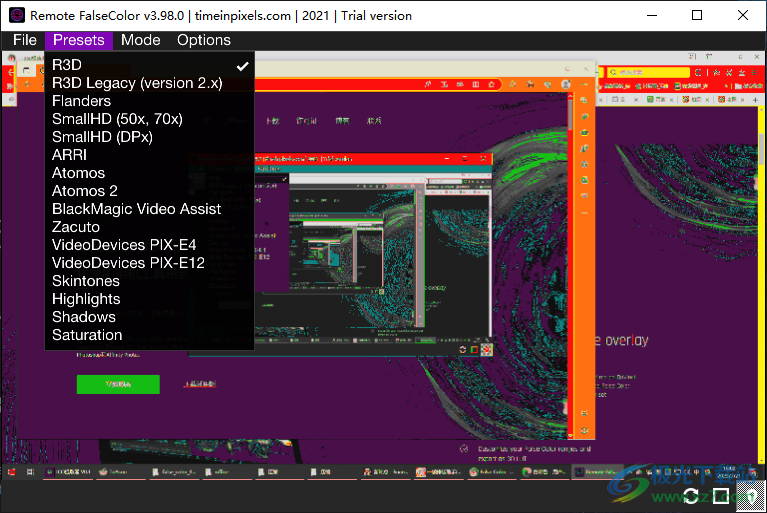
Task: Select the Zacuto preset
Action: click(x=150, y=227)
